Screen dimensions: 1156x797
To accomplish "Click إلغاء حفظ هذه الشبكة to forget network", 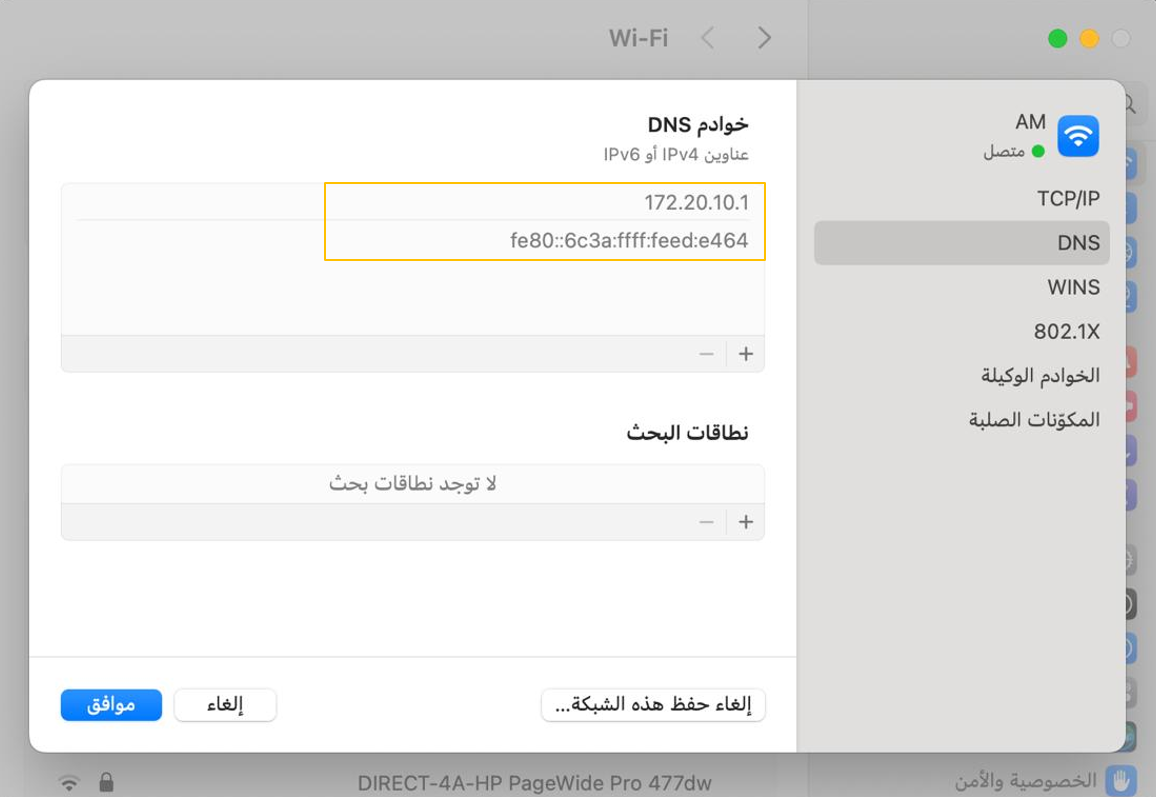I will pos(652,704).
